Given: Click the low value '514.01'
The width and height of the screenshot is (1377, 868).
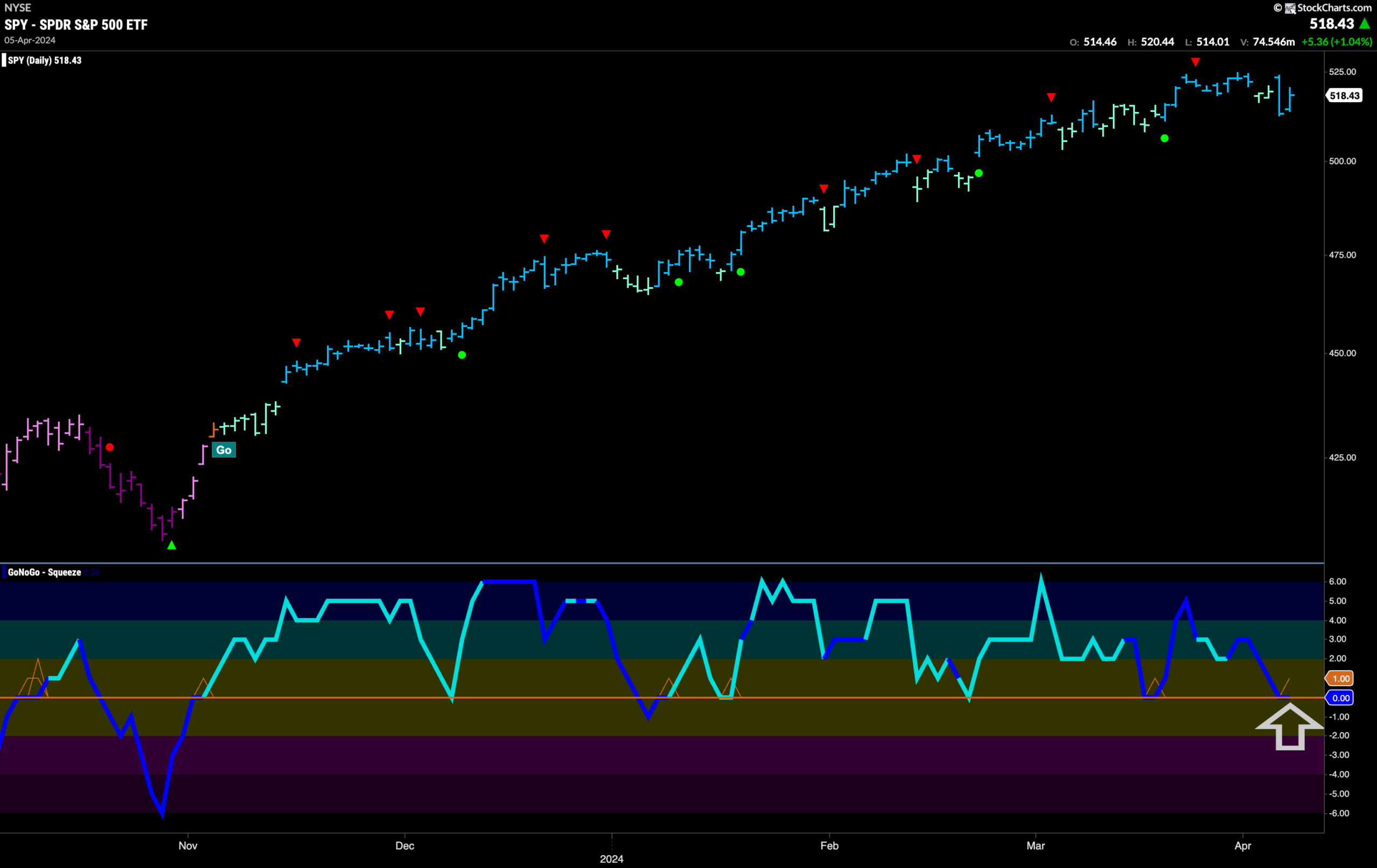Looking at the screenshot, I should [1213, 42].
